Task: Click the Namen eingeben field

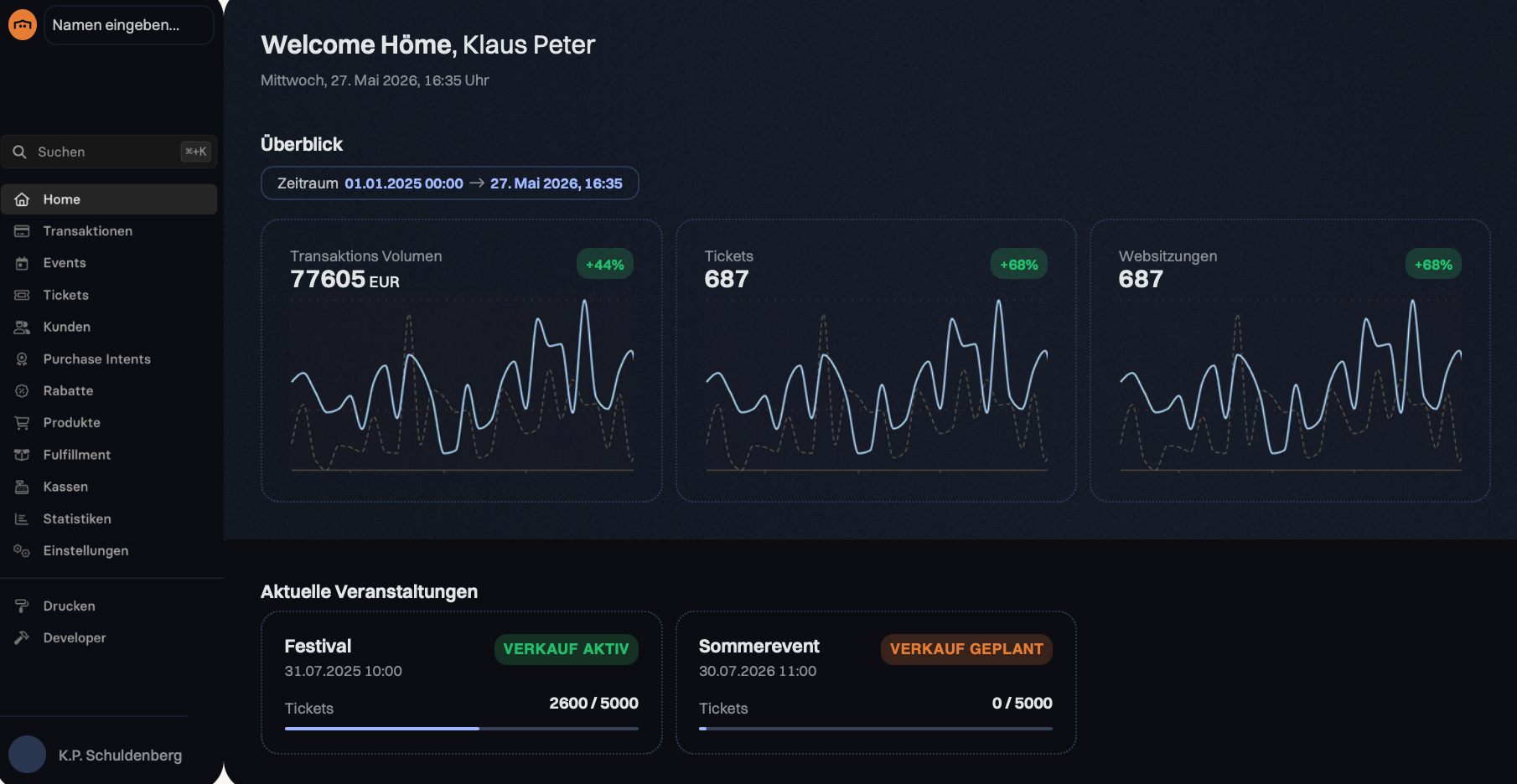Action: click(129, 25)
